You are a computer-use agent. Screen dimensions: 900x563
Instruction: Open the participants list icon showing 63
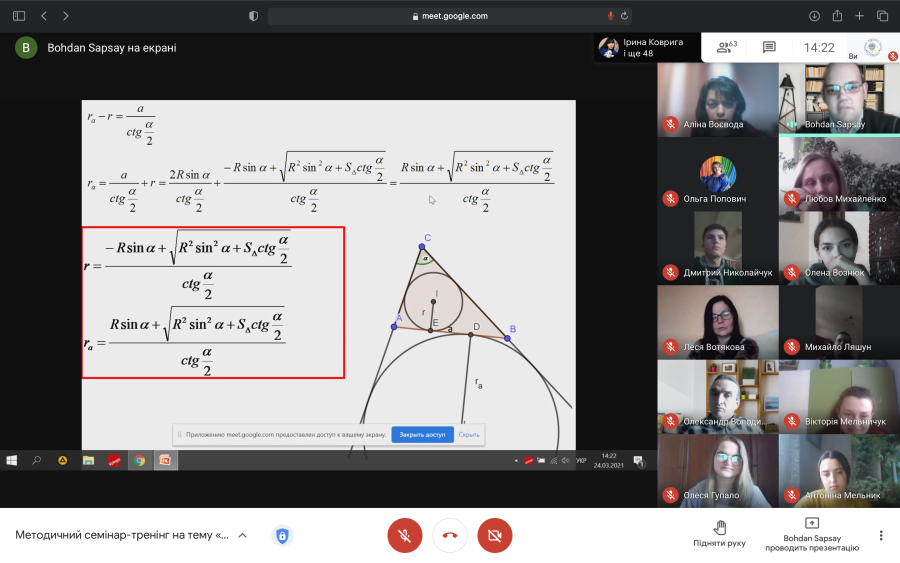pos(726,47)
